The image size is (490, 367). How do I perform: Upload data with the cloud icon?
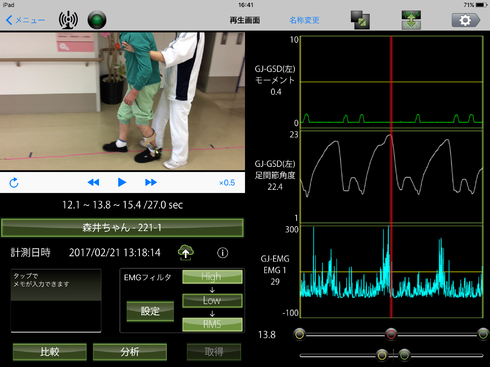coord(186,252)
